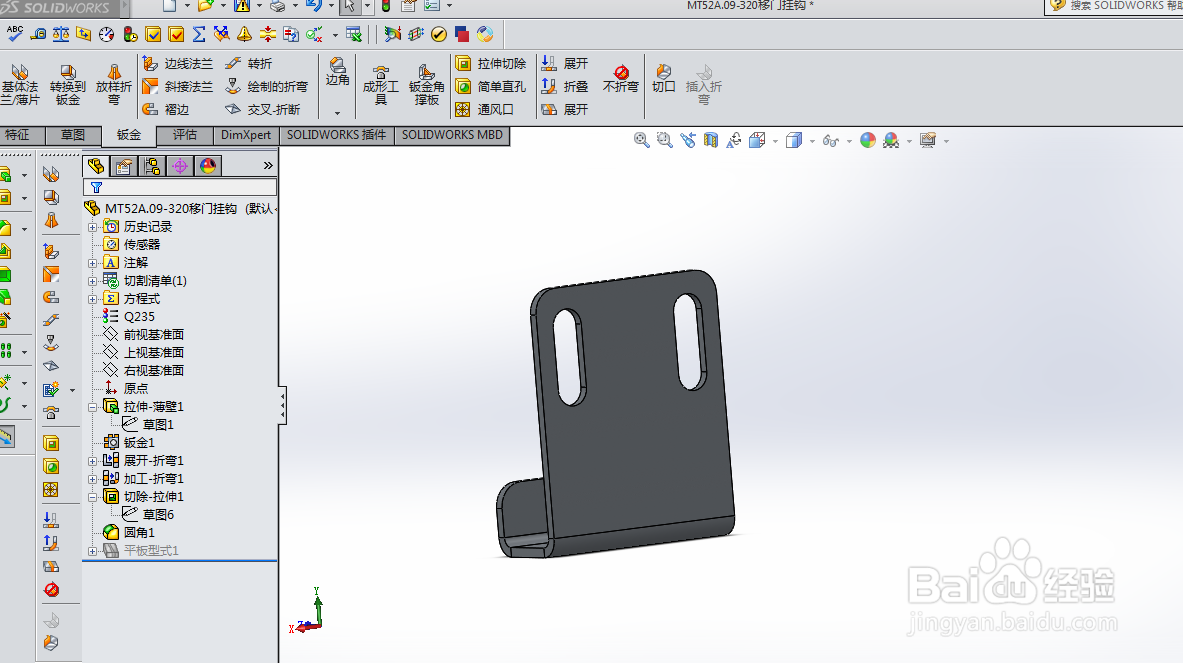Select the Q235 material entry
The height and width of the screenshot is (663, 1183).
point(130,317)
